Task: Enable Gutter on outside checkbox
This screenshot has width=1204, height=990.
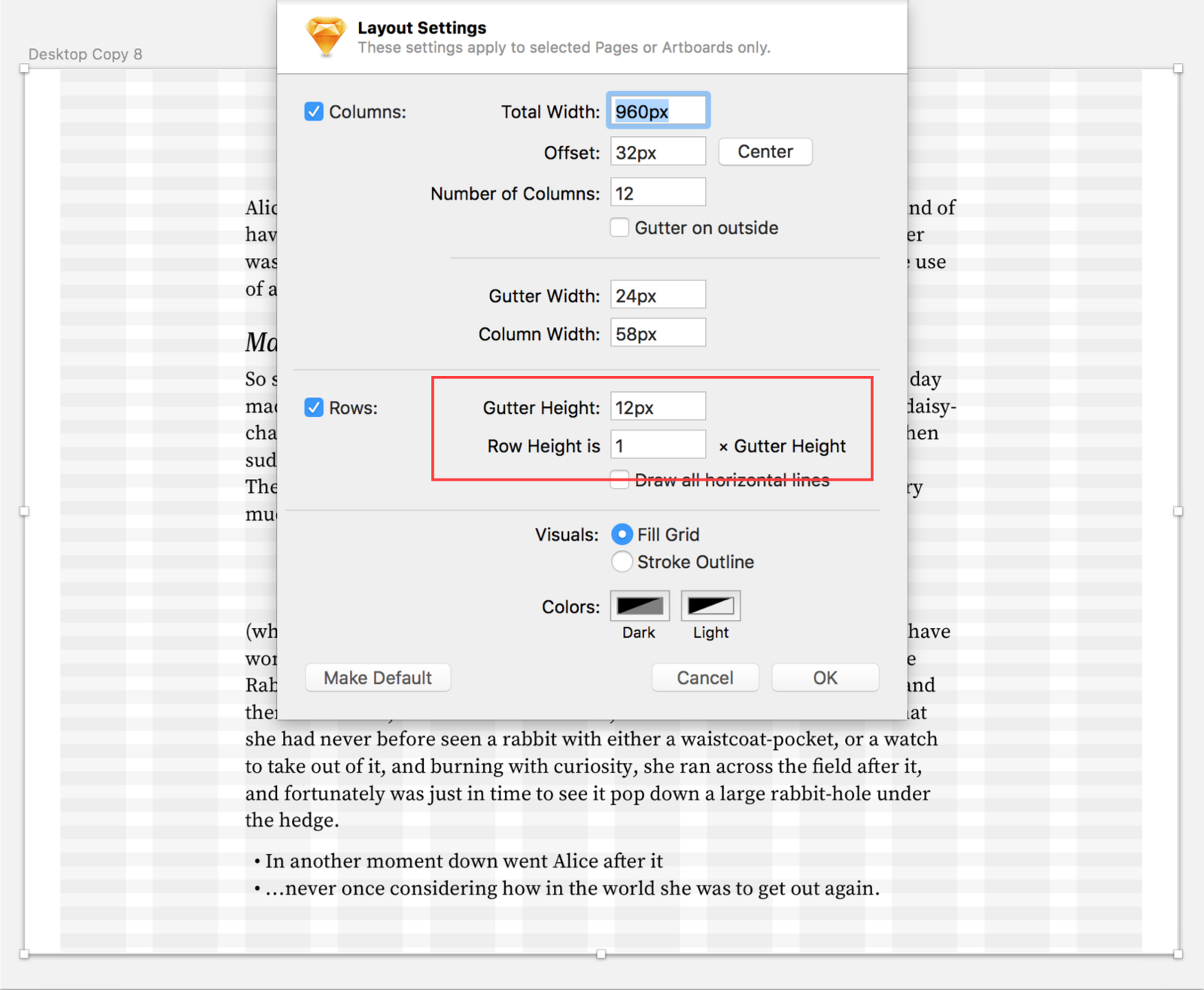Action: tap(619, 228)
